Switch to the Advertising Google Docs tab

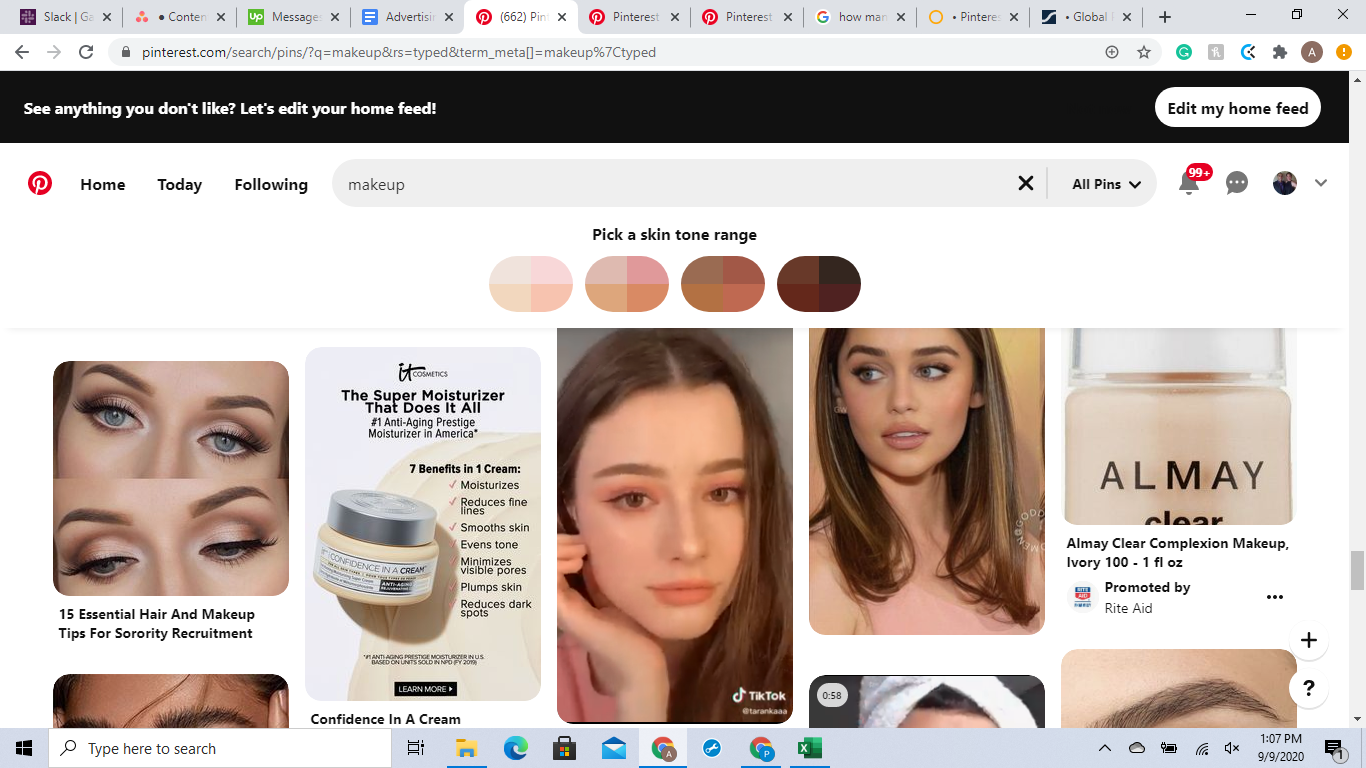pos(407,17)
